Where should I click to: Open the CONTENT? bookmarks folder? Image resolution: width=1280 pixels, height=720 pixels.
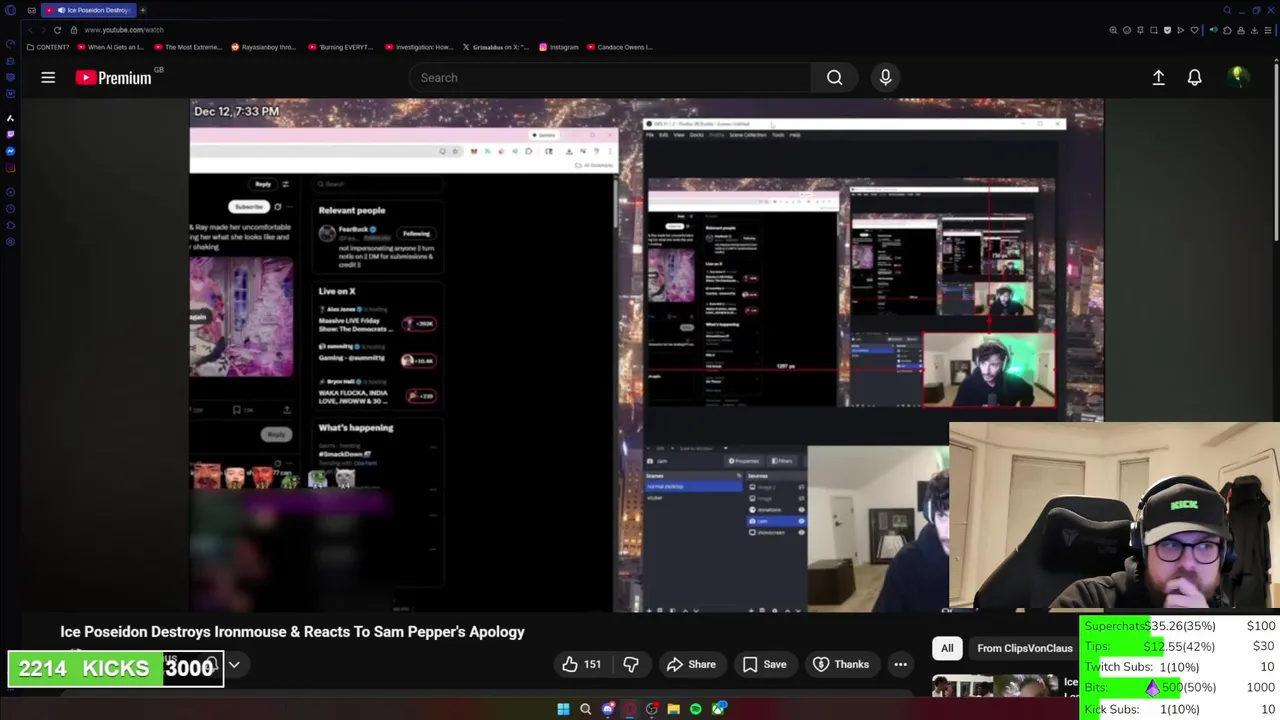pos(49,47)
